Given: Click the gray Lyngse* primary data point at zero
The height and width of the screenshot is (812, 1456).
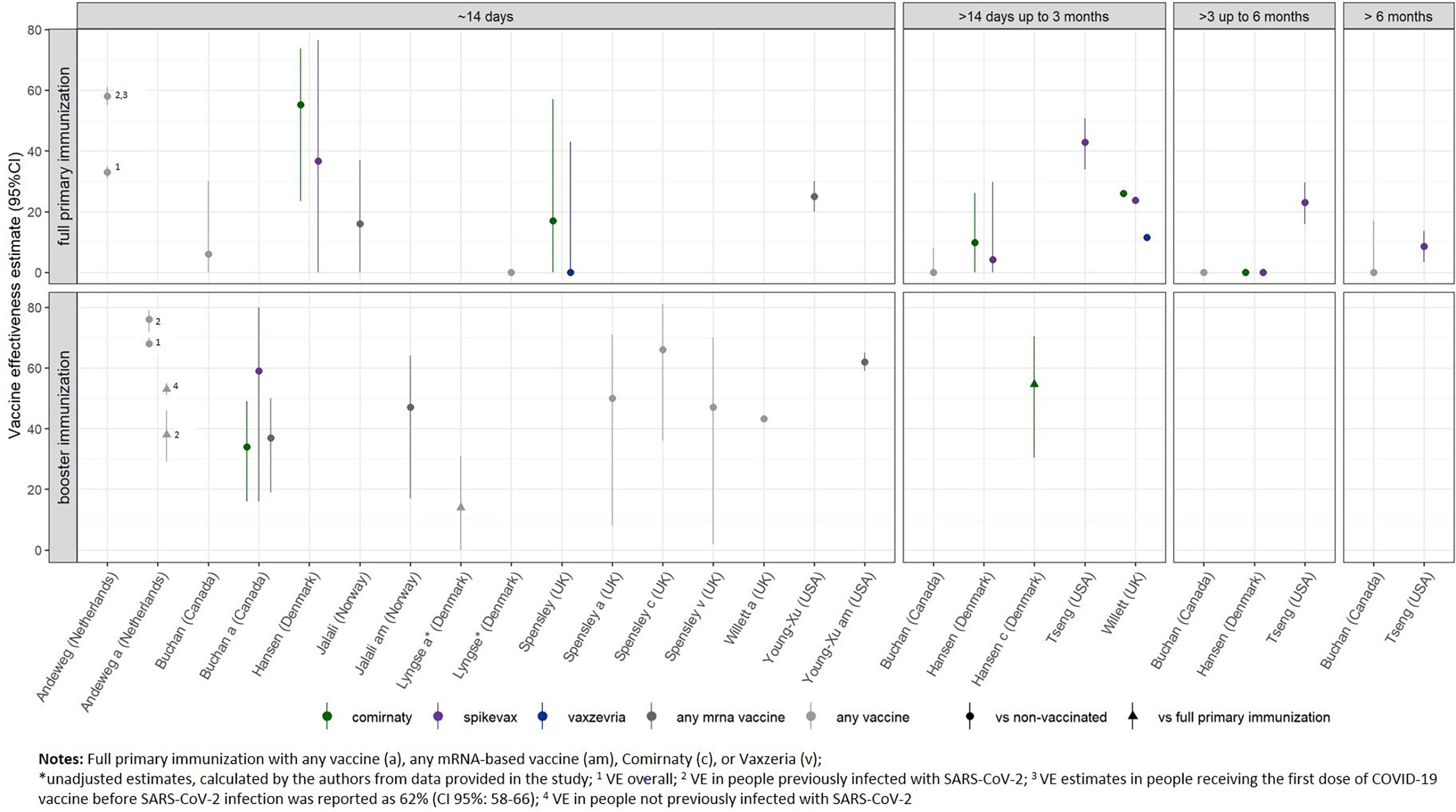Looking at the screenshot, I should pyautogui.click(x=512, y=272).
